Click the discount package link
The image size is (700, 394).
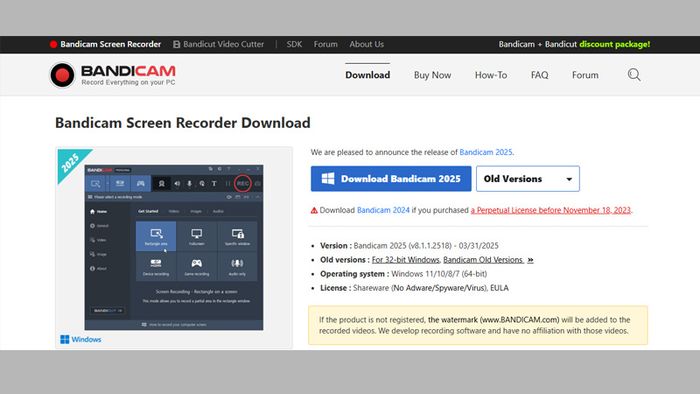[x=614, y=44]
